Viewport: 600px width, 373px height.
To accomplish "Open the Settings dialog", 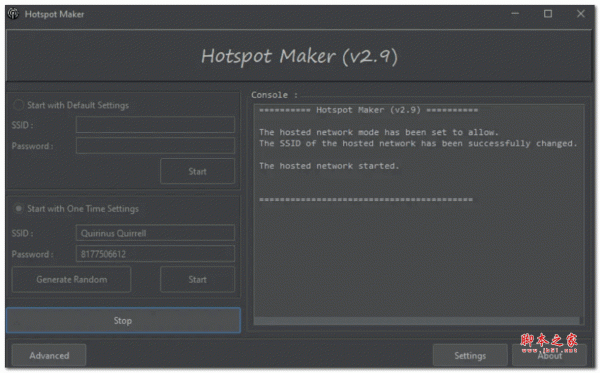I will pyautogui.click(x=470, y=355).
